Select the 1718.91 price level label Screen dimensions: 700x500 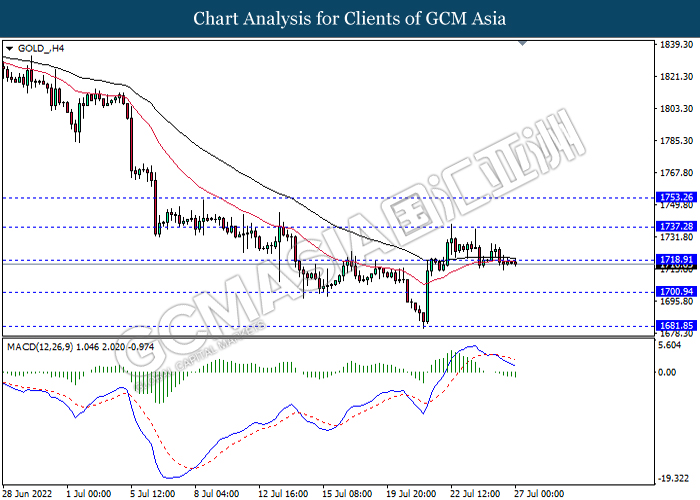click(675, 260)
